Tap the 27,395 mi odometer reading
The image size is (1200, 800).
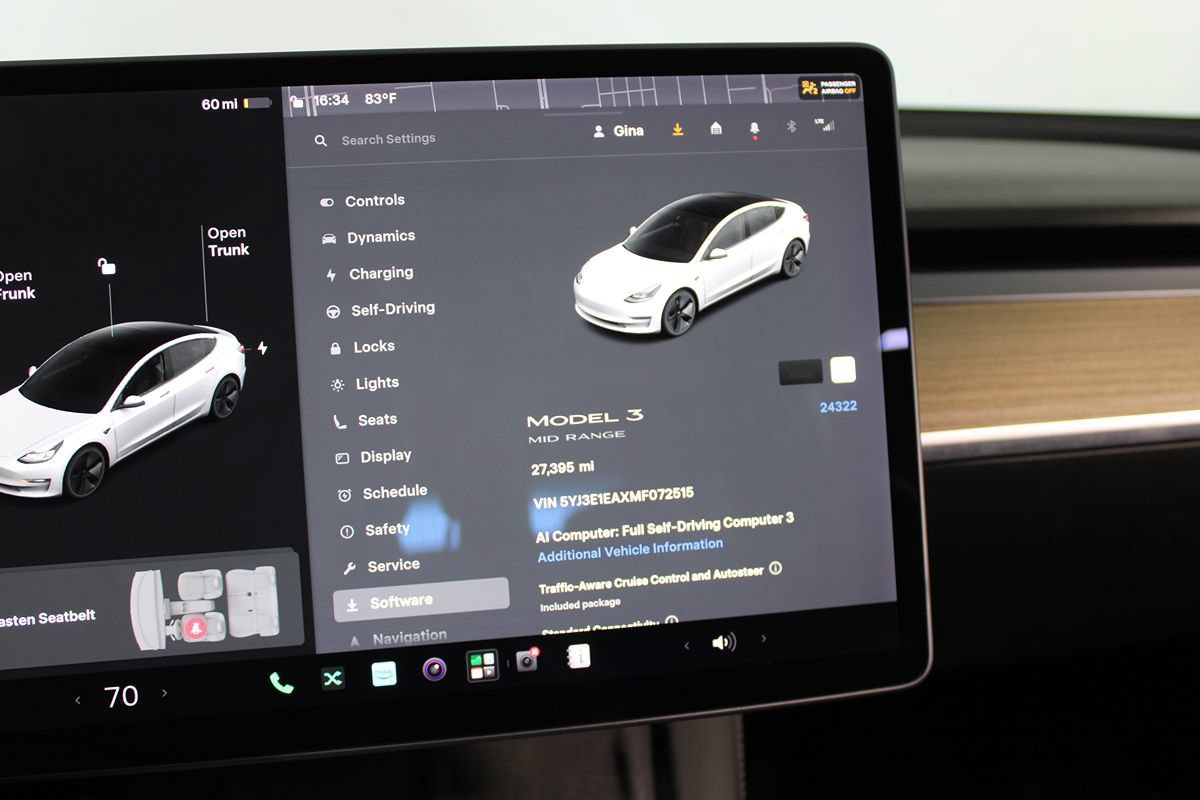[x=562, y=468]
